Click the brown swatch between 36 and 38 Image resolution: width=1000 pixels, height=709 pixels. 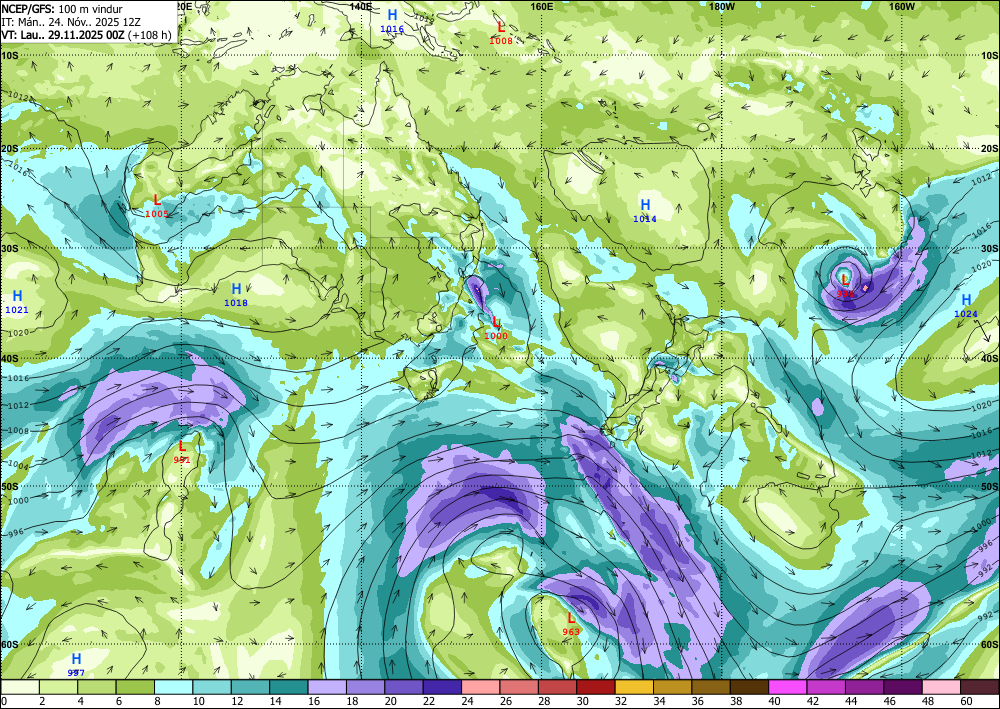pos(710,687)
